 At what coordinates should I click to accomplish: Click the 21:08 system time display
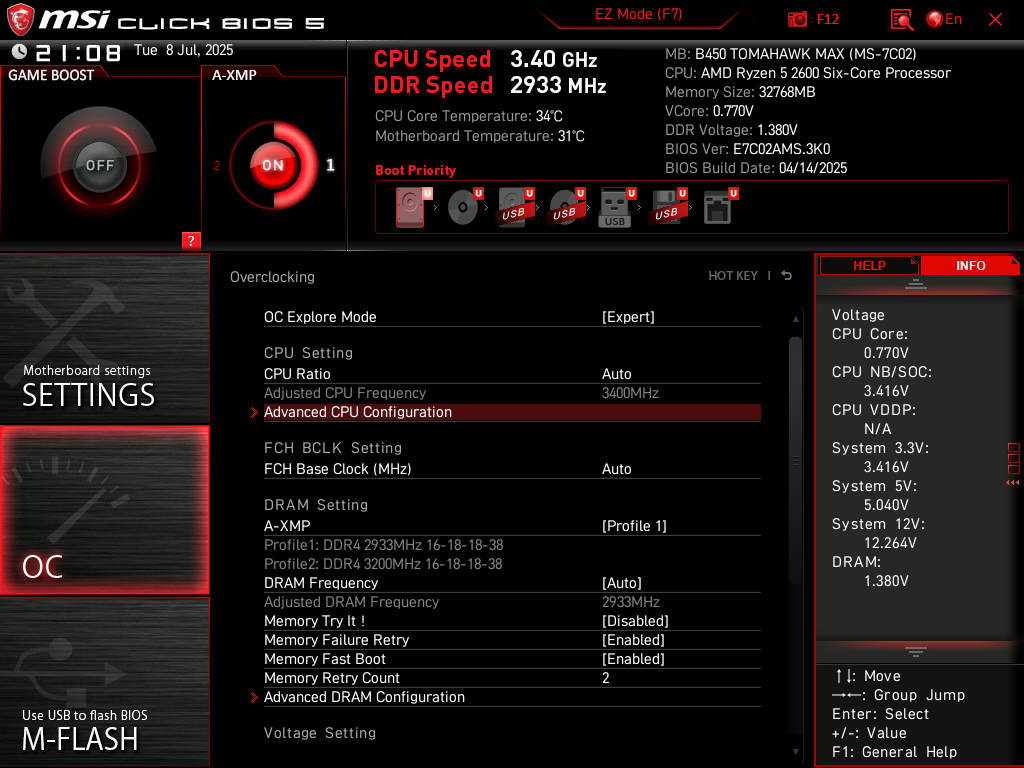pyautogui.click(x=78, y=52)
